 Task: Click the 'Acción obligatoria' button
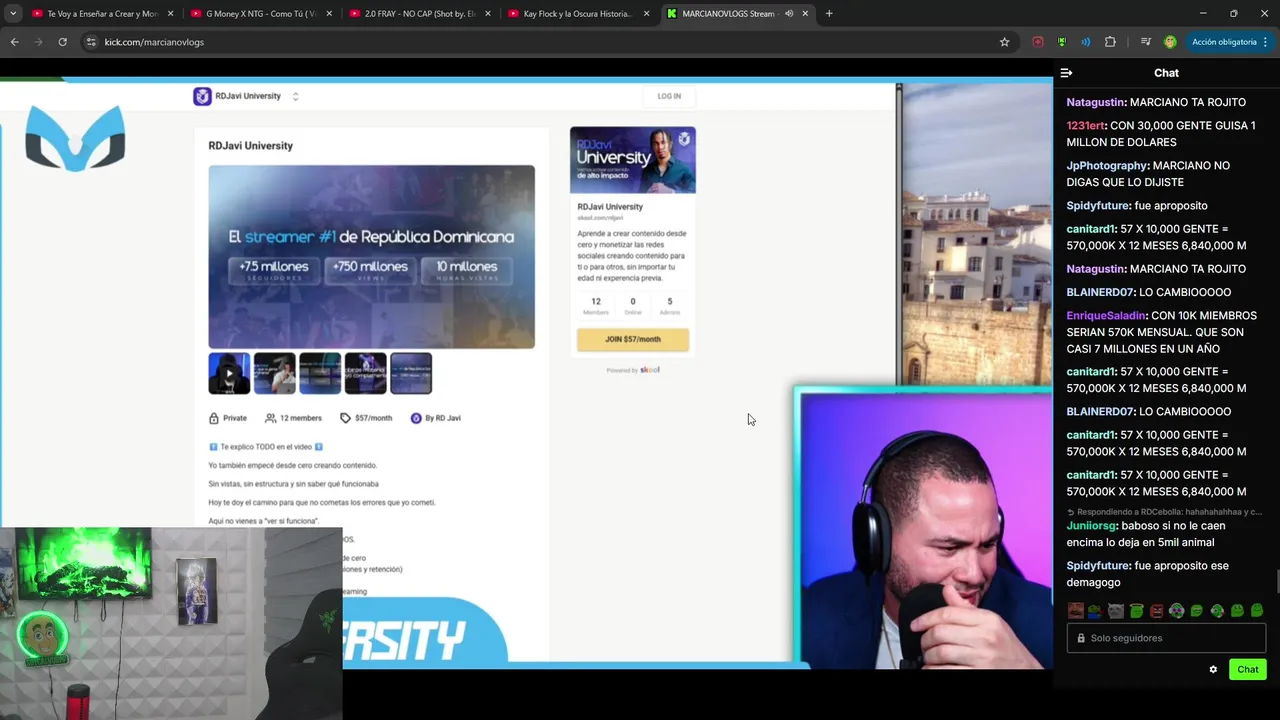pyautogui.click(x=1223, y=42)
